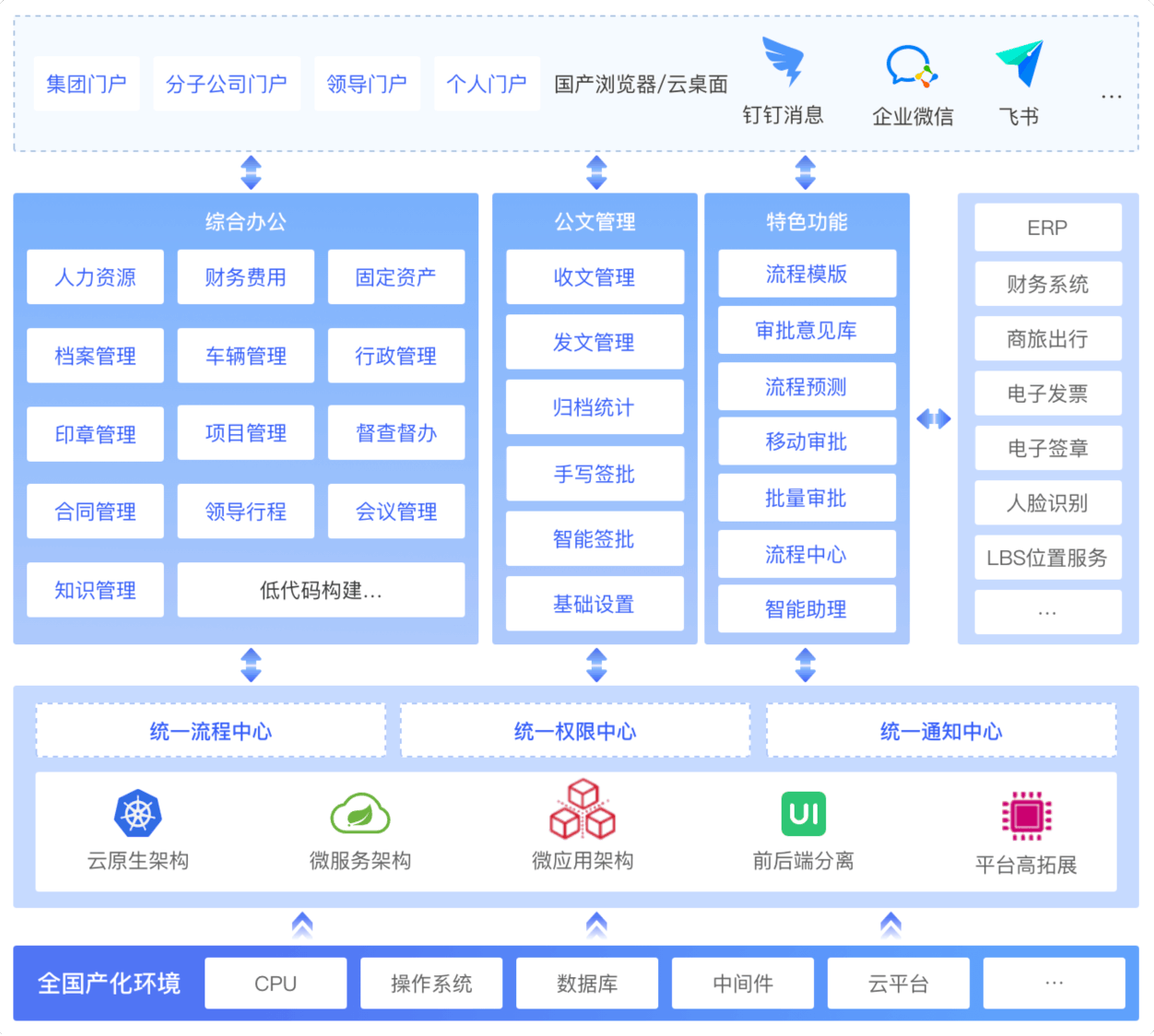The image size is (1154, 1036).
Task: Select the CPU box
Action: tap(276, 983)
